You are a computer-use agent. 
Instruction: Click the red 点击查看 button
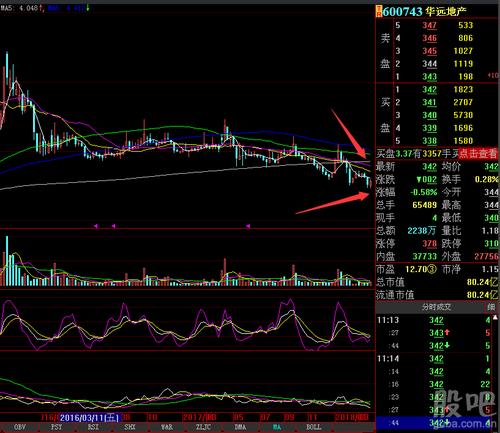(x=478, y=154)
